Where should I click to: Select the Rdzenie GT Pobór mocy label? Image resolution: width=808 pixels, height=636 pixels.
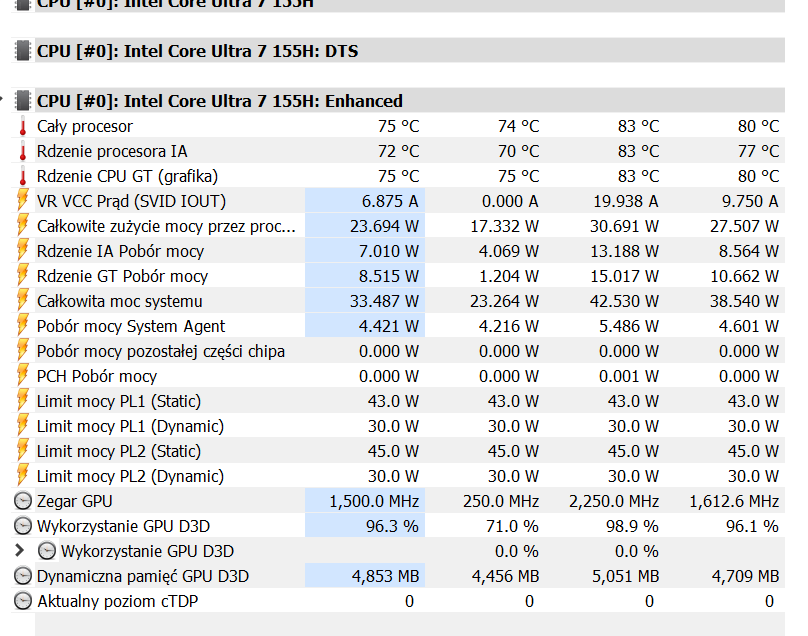point(122,276)
